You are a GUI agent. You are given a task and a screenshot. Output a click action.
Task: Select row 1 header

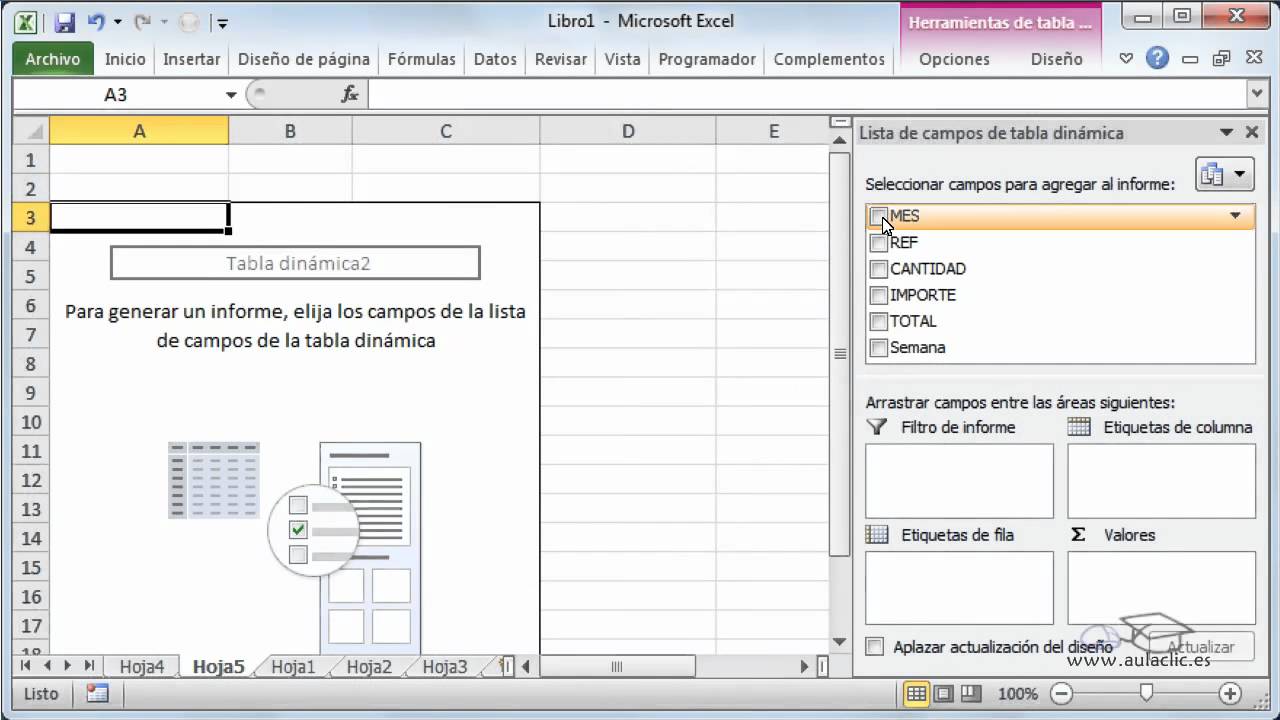pos(31,160)
